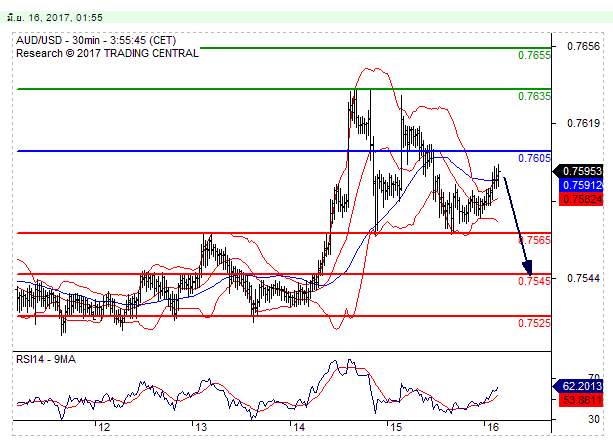This screenshot has height=447, width=613.
Task: Click the red 0.7525 support label
Action: click(534, 323)
